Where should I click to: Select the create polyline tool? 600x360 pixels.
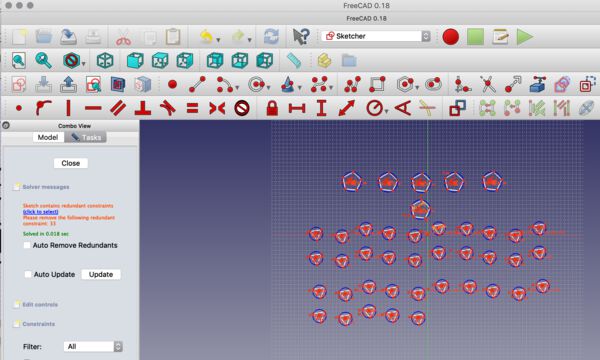point(352,84)
